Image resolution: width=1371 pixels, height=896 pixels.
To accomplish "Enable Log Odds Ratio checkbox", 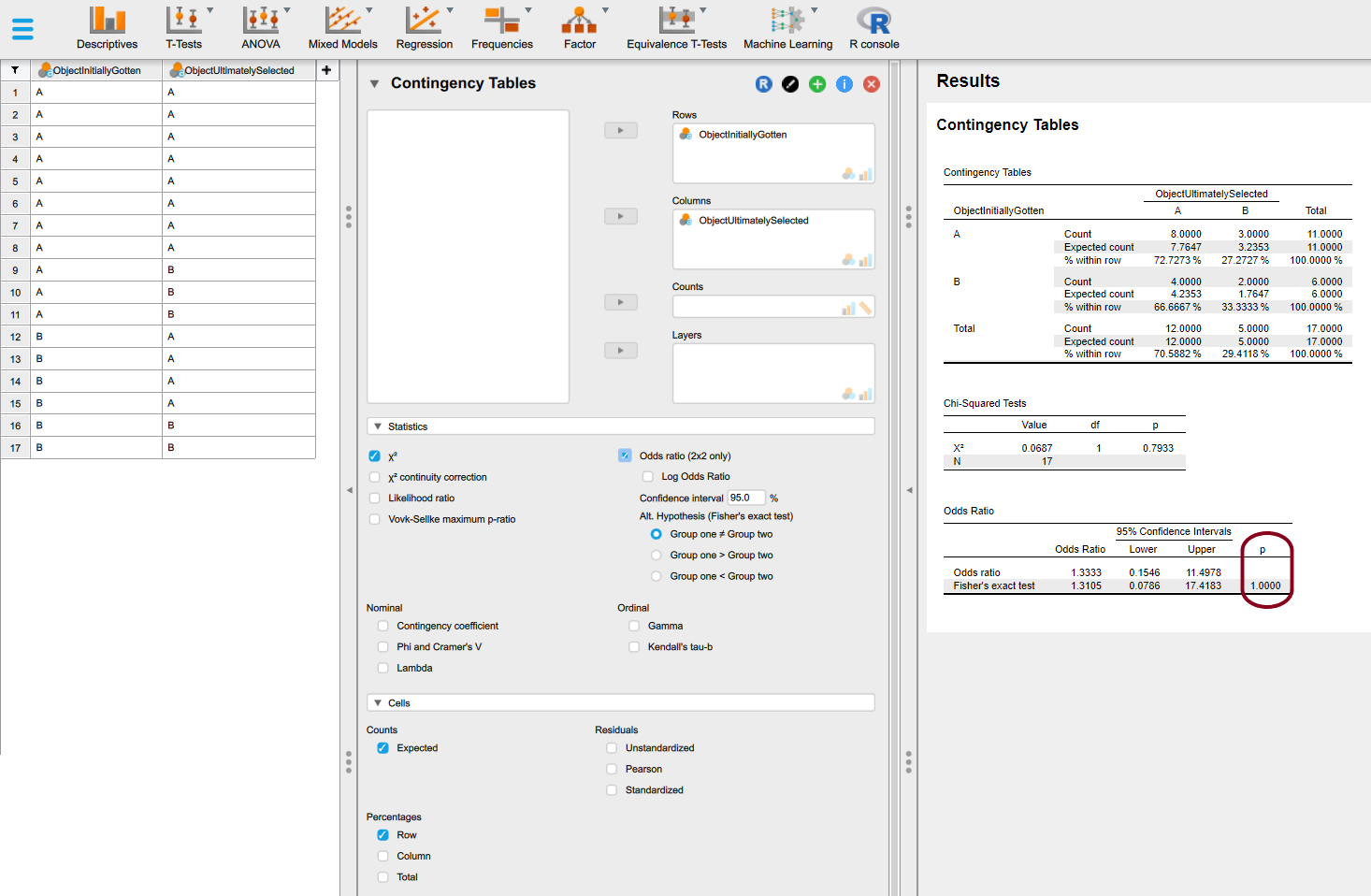I will tap(648, 477).
